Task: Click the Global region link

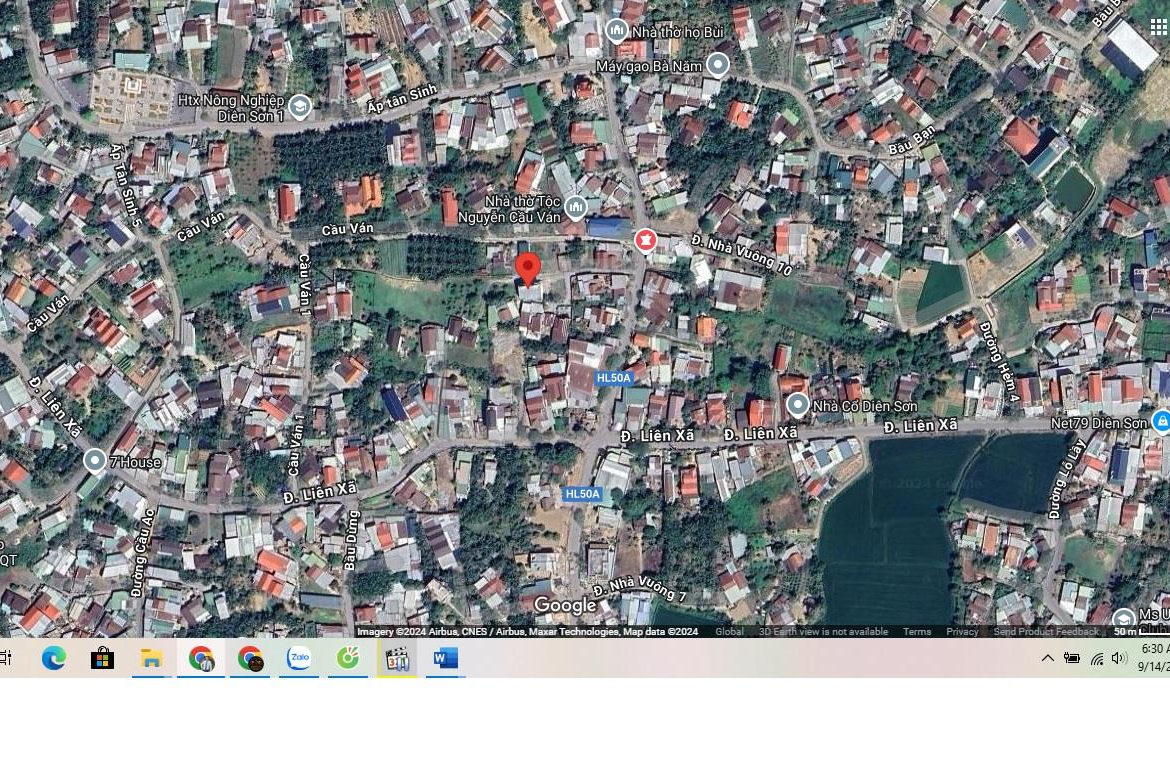Action: click(x=729, y=632)
